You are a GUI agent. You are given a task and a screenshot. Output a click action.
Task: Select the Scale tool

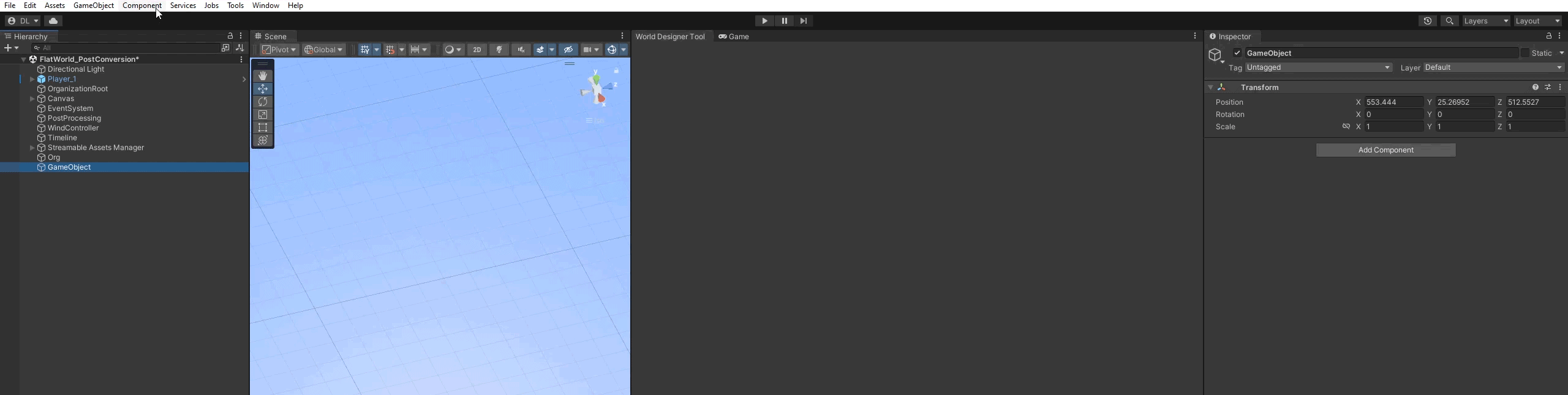[263, 115]
